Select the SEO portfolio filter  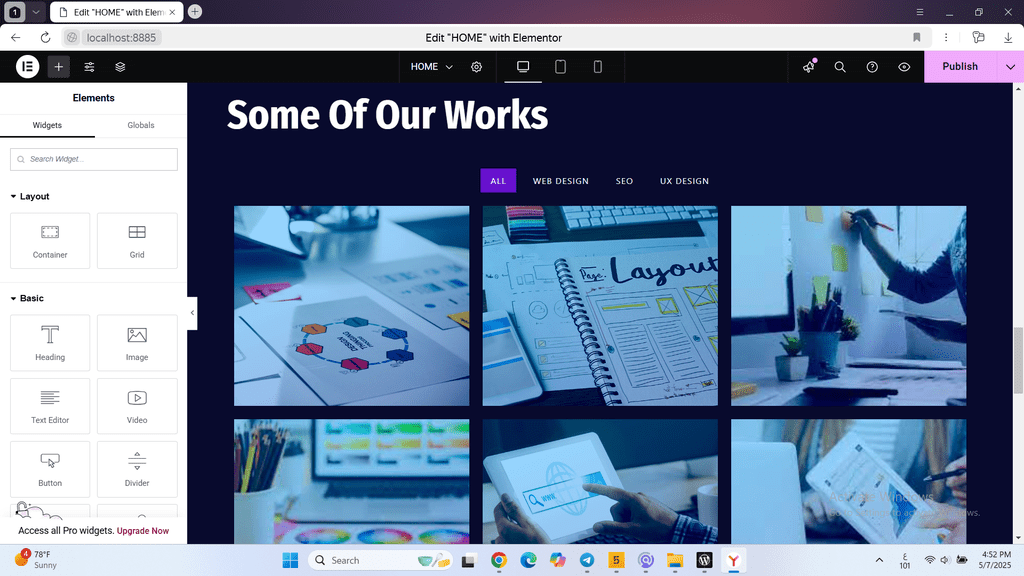click(624, 181)
